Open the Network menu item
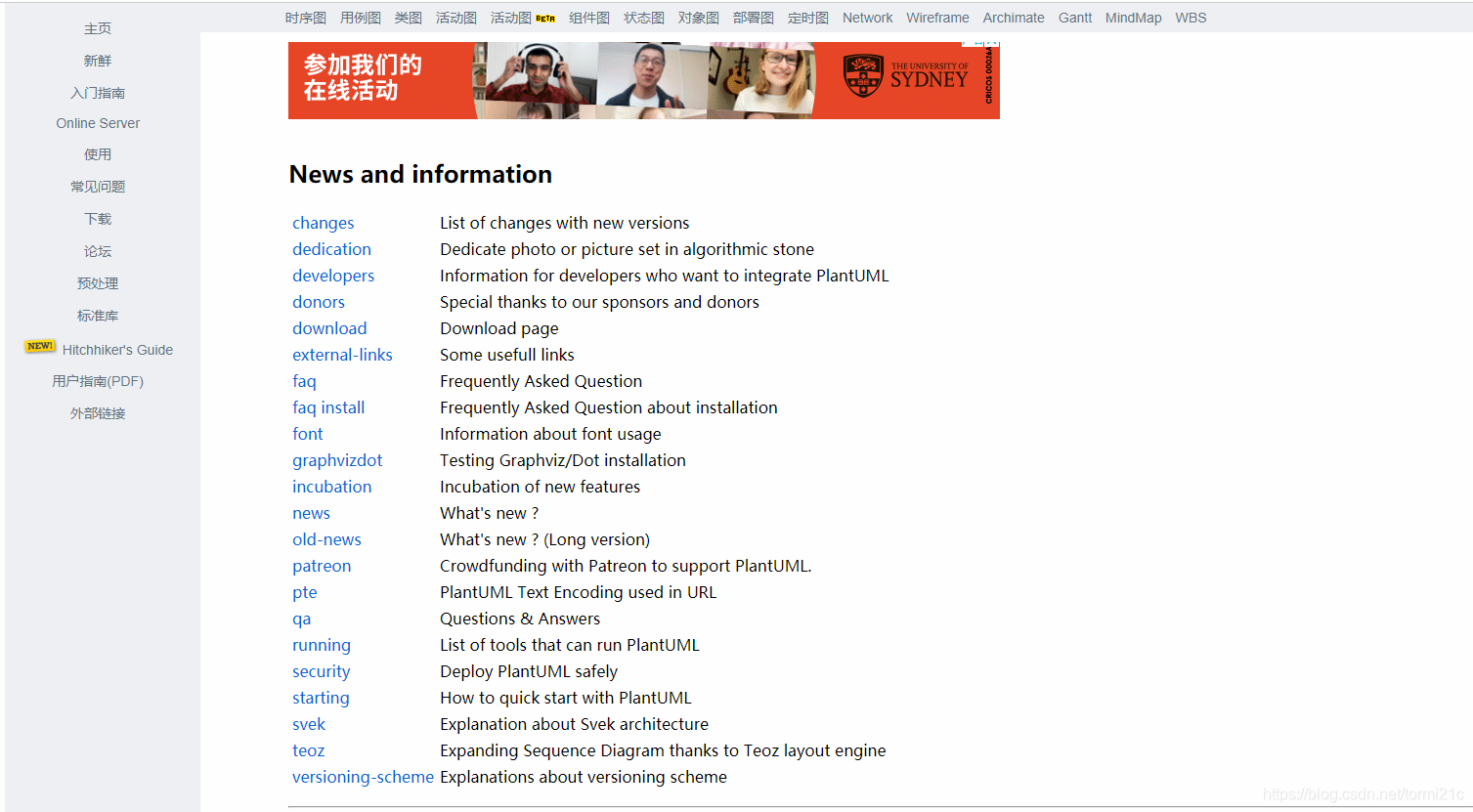The height and width of the screenshot is (812, 1473). tap(868, 18)
